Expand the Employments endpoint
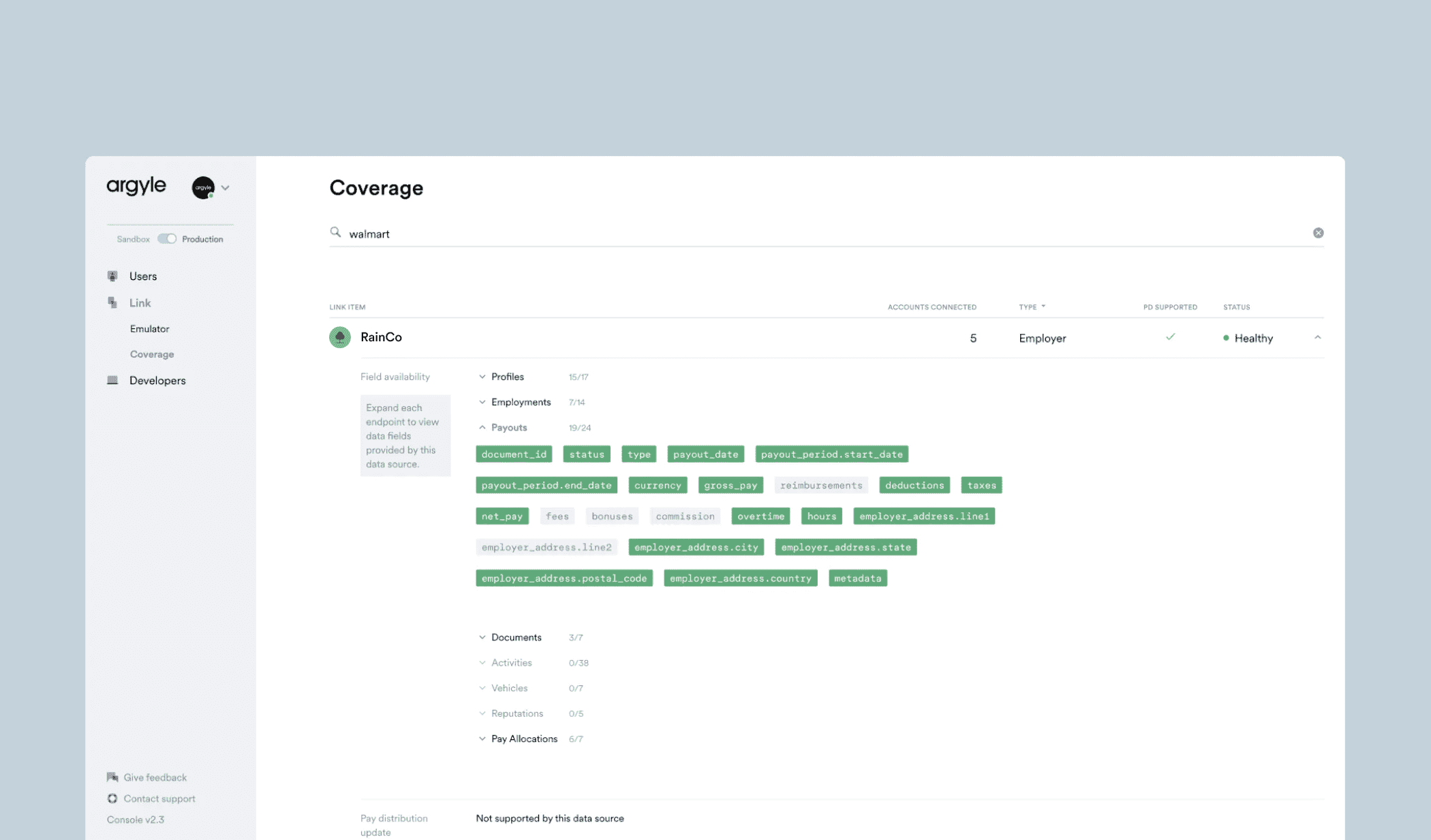Viewport: 1431px width, 840px height. pyautogui.click(x=482, y=402)
